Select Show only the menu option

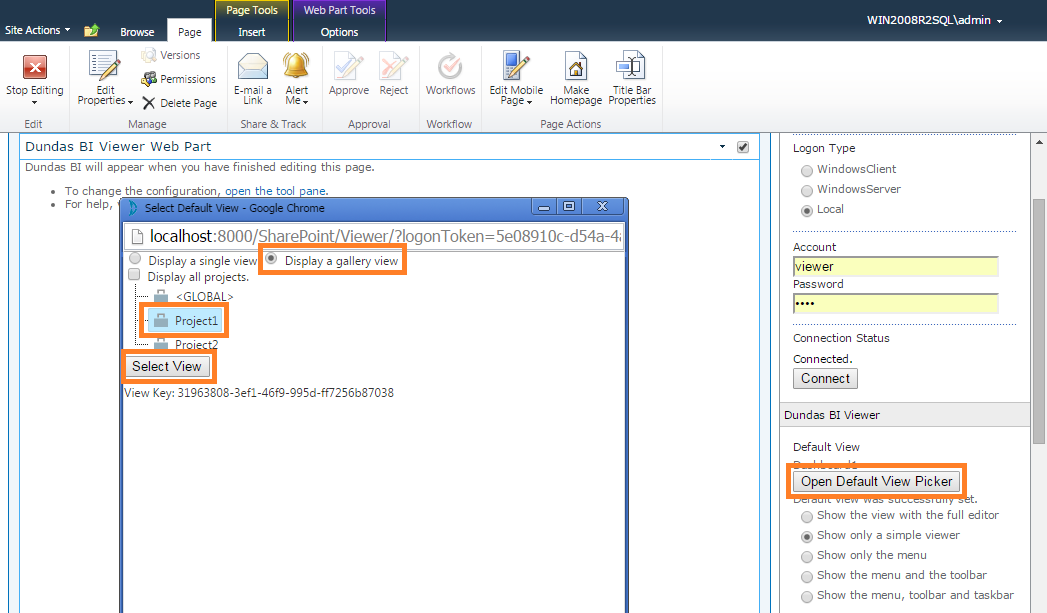(x=807, y=556)
